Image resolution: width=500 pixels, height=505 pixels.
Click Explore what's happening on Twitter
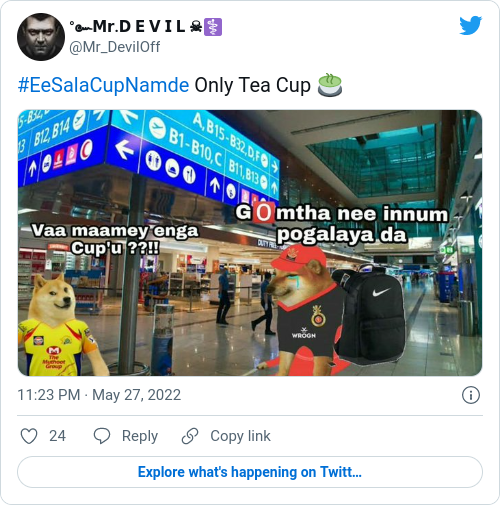[250, 472]
